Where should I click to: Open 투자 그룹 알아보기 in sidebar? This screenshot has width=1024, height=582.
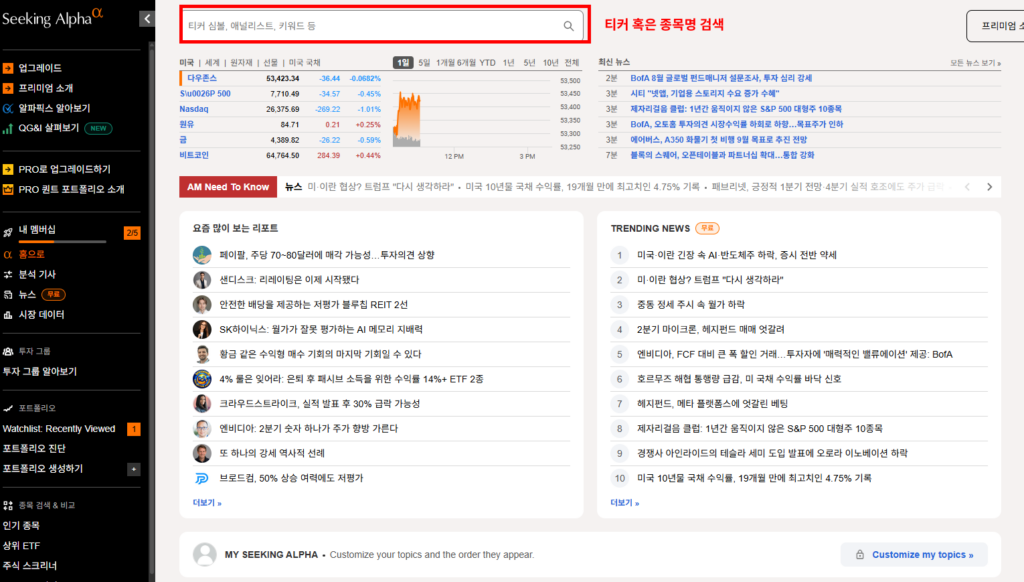[40, 372]
